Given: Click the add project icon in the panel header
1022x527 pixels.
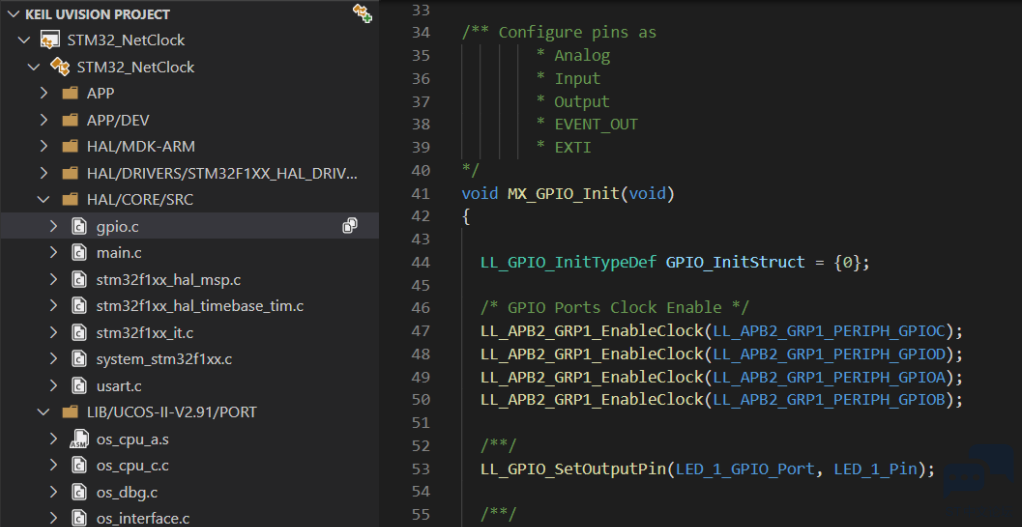Looking at the screenshot, I should [x=362, y=13].
